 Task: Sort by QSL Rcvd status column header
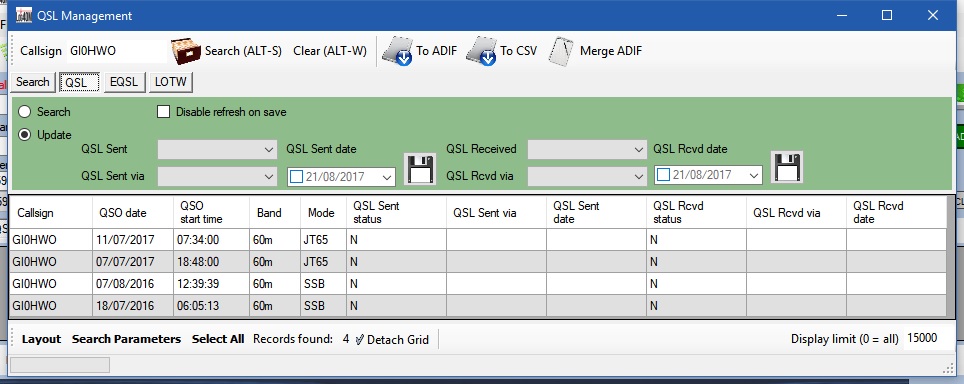[x=697, y=213]
